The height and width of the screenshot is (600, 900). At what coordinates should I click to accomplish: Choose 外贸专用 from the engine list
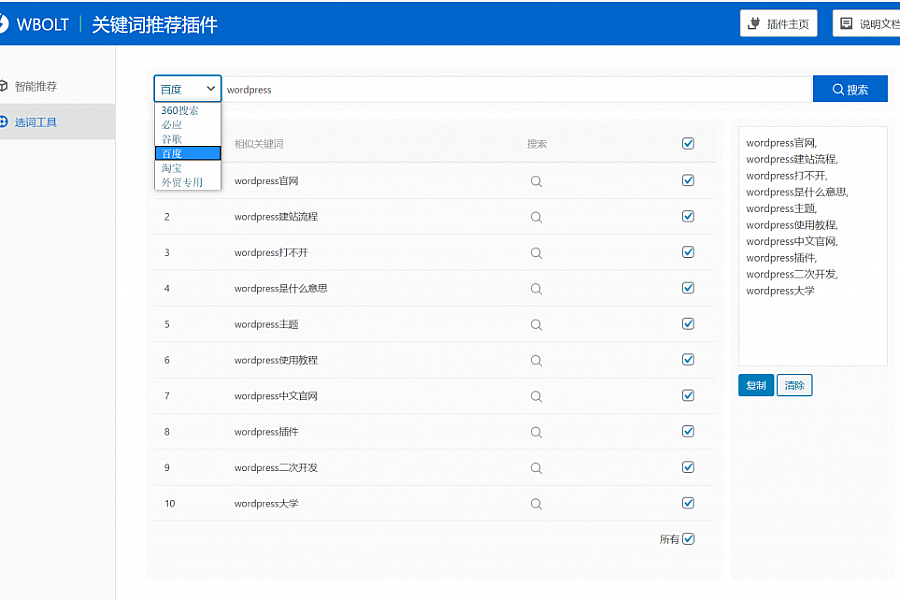[x=188, y=182]
